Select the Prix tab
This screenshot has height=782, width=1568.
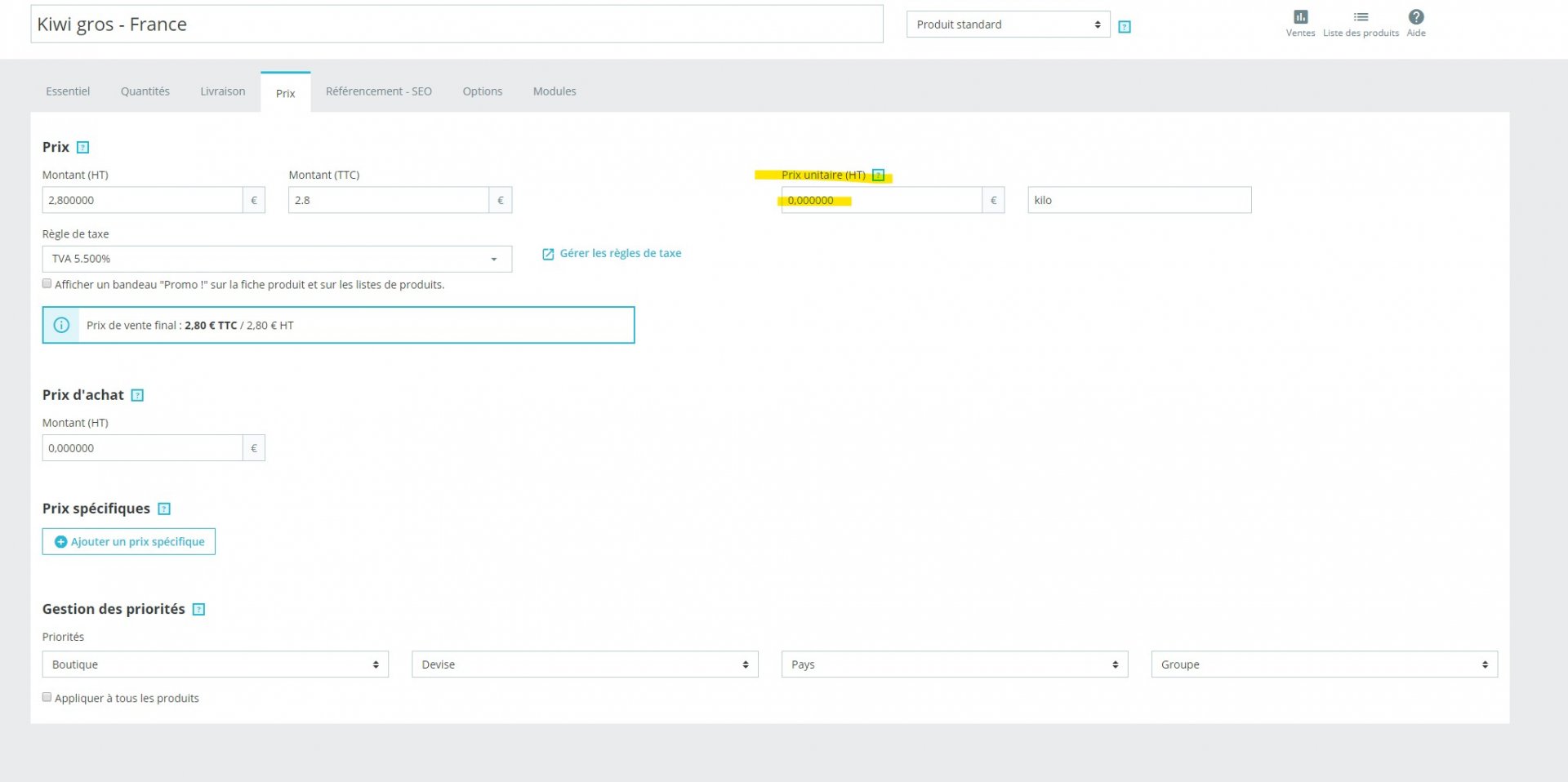point(286,92)
